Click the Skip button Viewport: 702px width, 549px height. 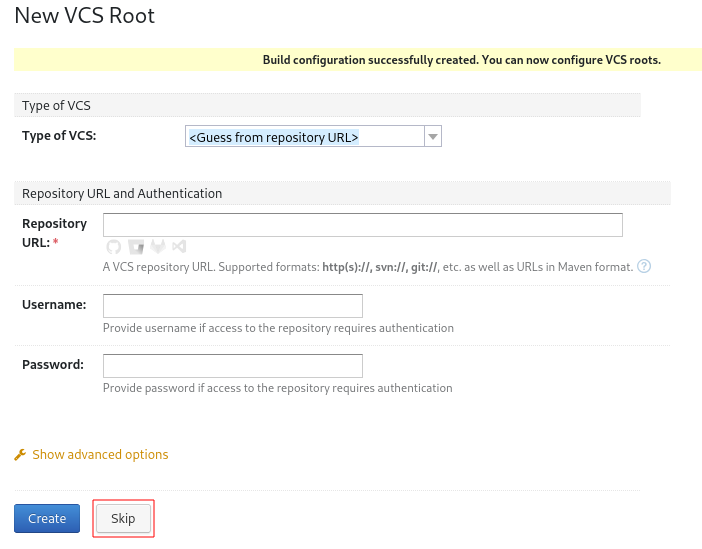coord(123,519)
